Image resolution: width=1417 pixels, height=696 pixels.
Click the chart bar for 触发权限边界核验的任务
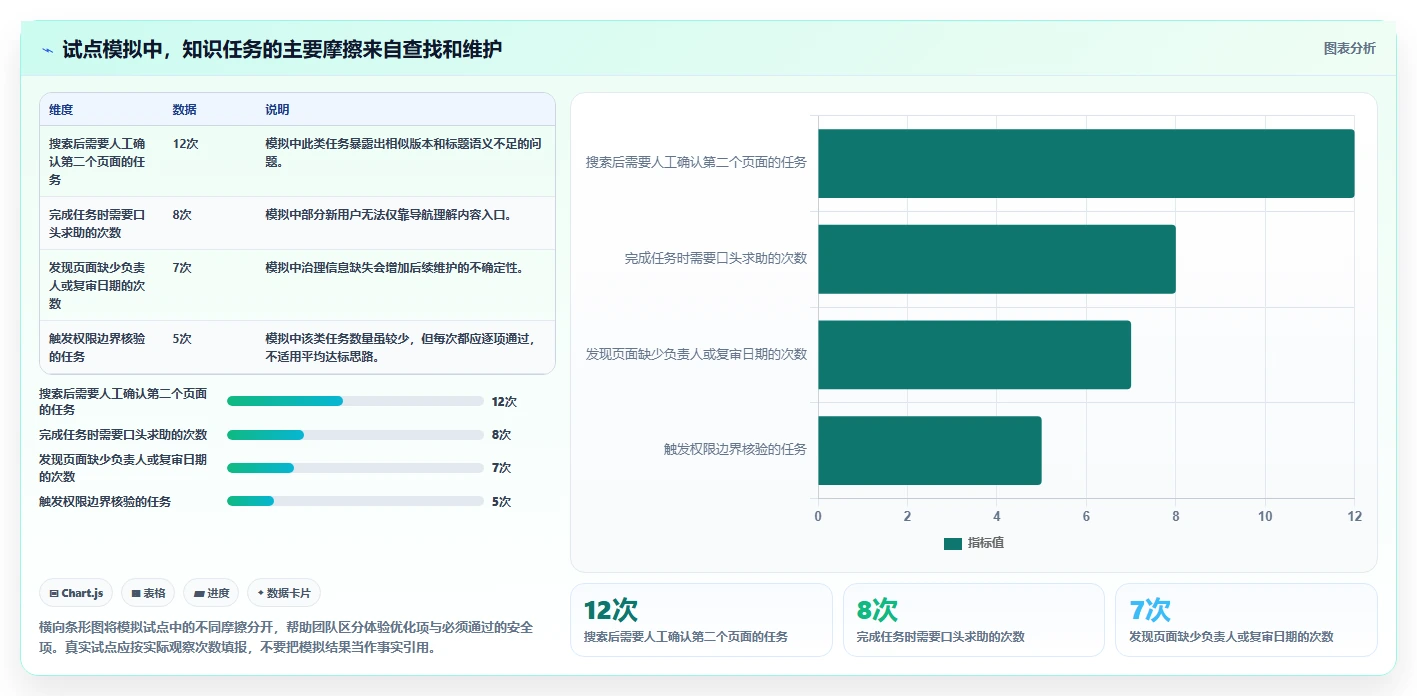coord(930,451)
